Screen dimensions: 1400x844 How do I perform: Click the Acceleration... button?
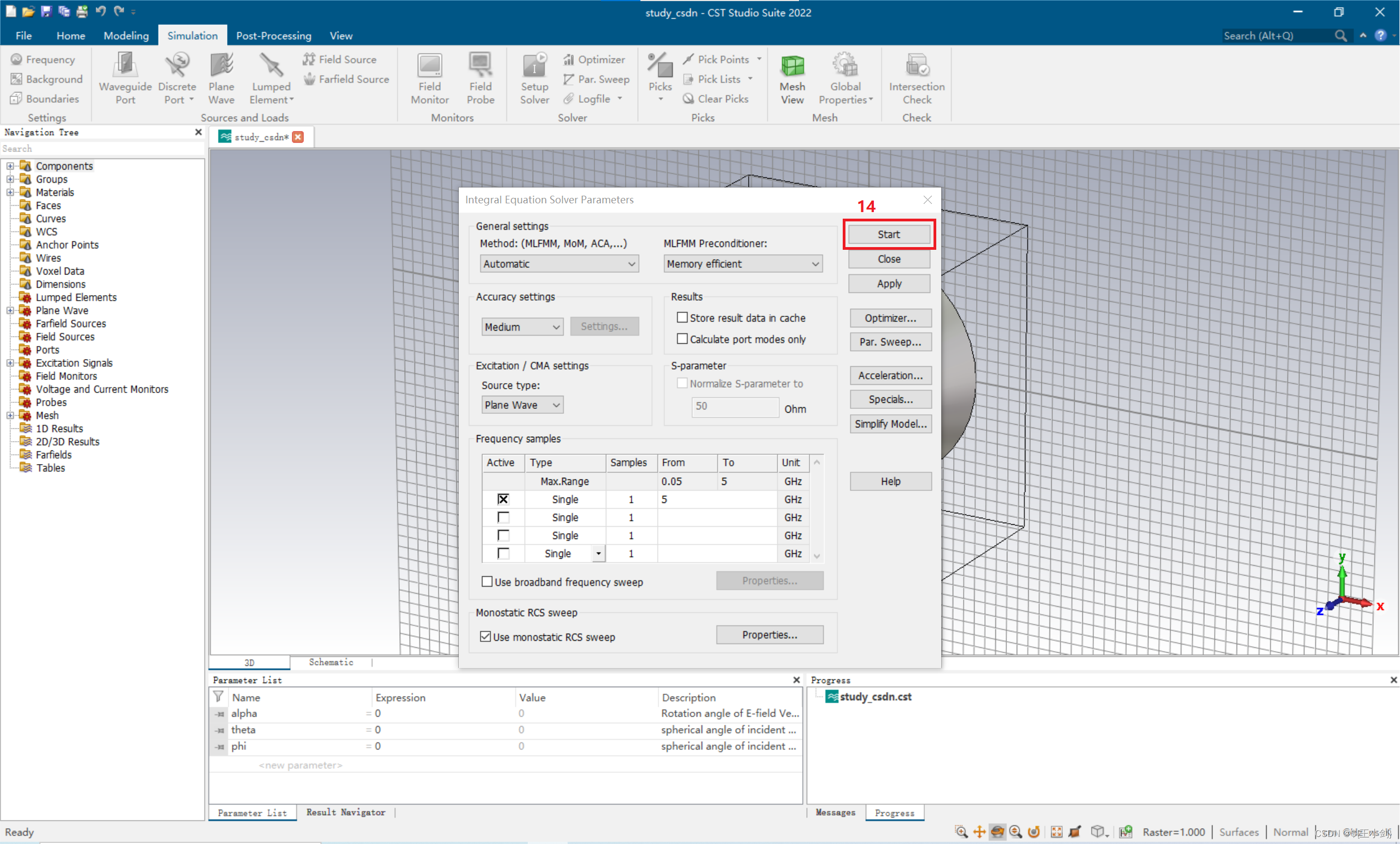890,375
